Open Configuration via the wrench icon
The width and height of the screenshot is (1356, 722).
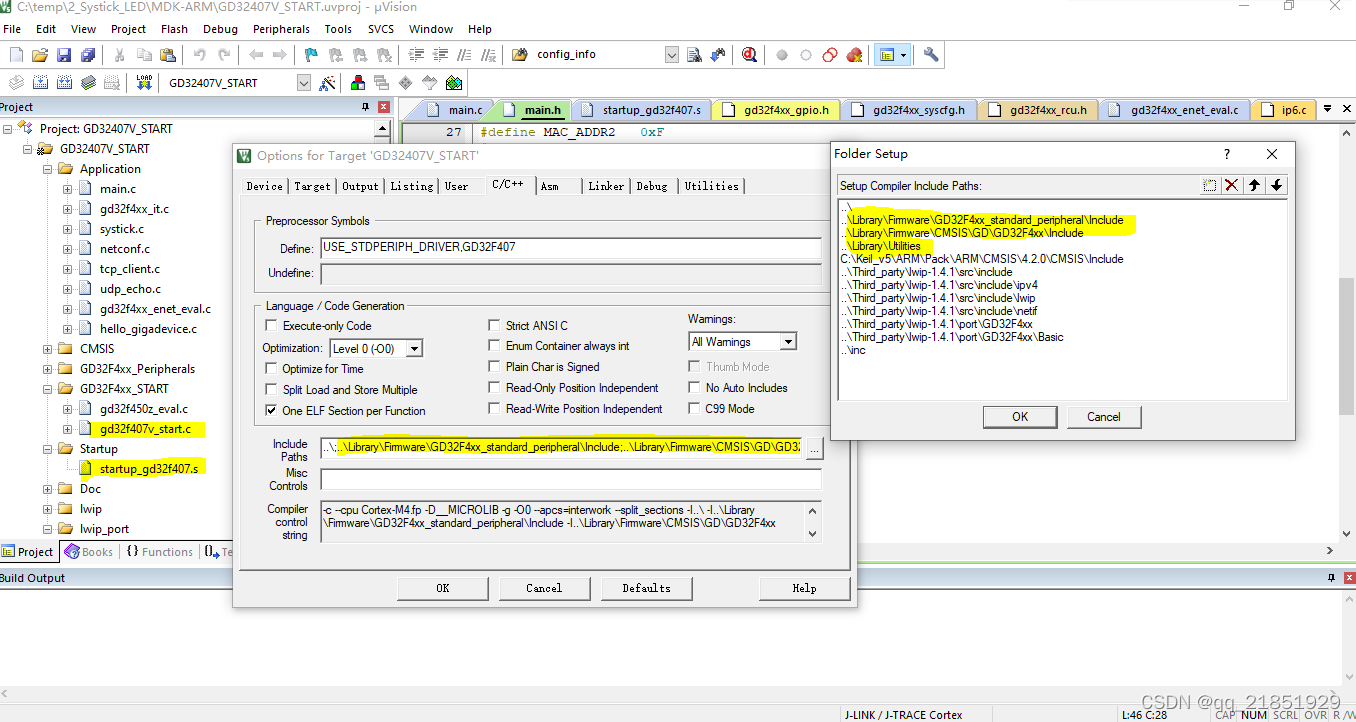[931, 55]
